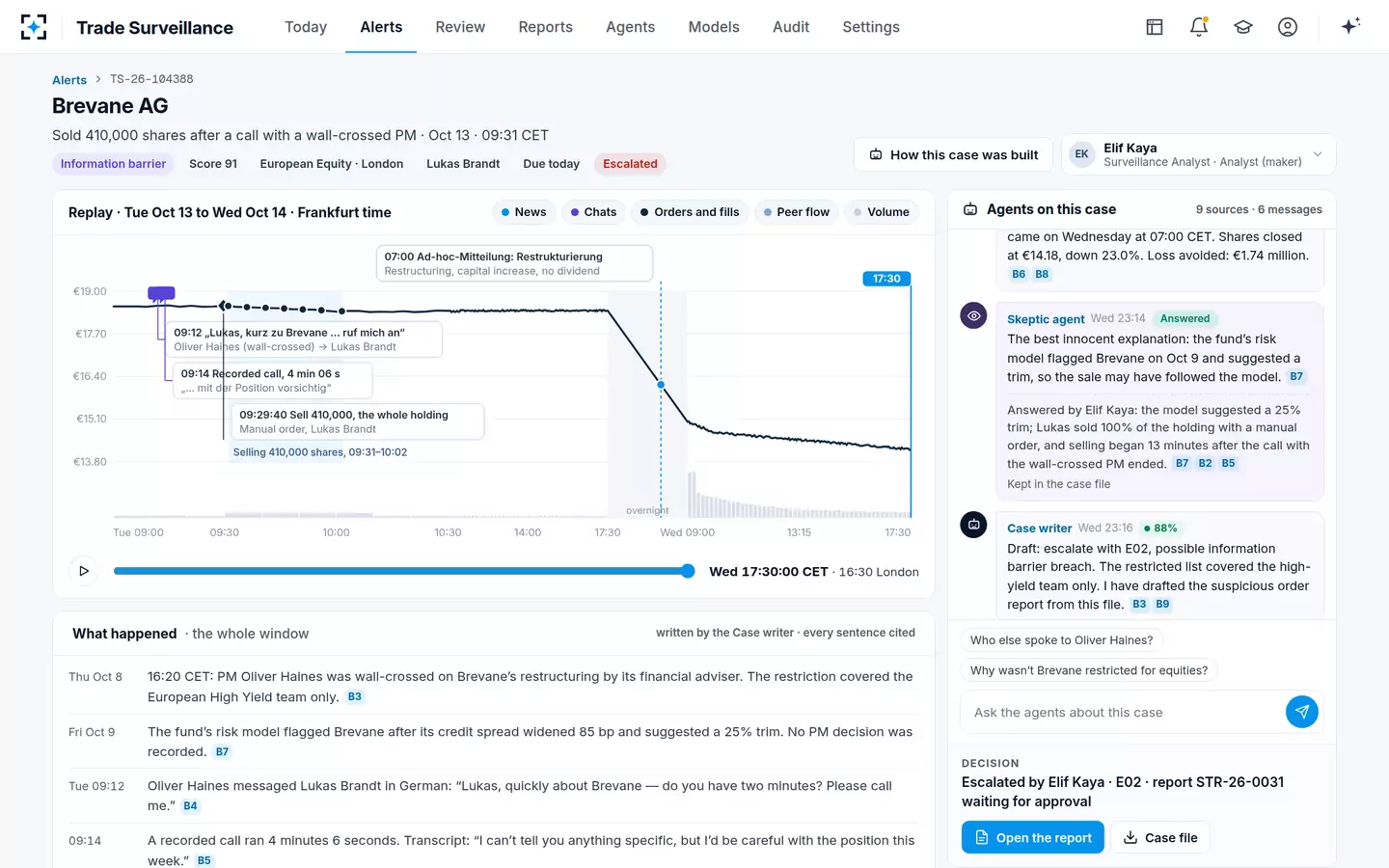
Task: Toggle the News layer on the replay chart
Action: pyautogui.click(x=524, y=212)
